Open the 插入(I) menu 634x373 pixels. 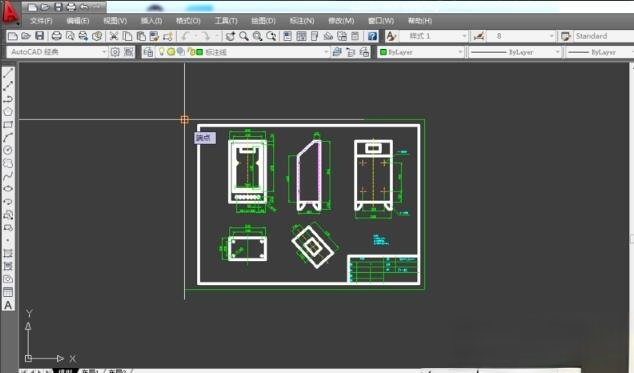[x=152, y=21]
